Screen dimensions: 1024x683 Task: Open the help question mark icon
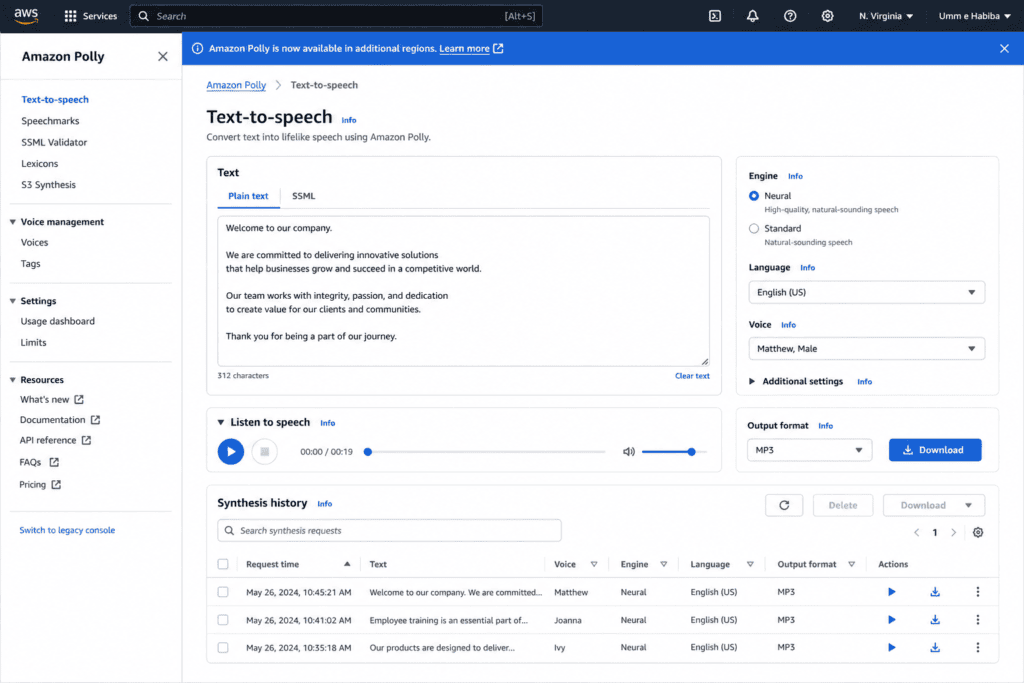(790, 16)
